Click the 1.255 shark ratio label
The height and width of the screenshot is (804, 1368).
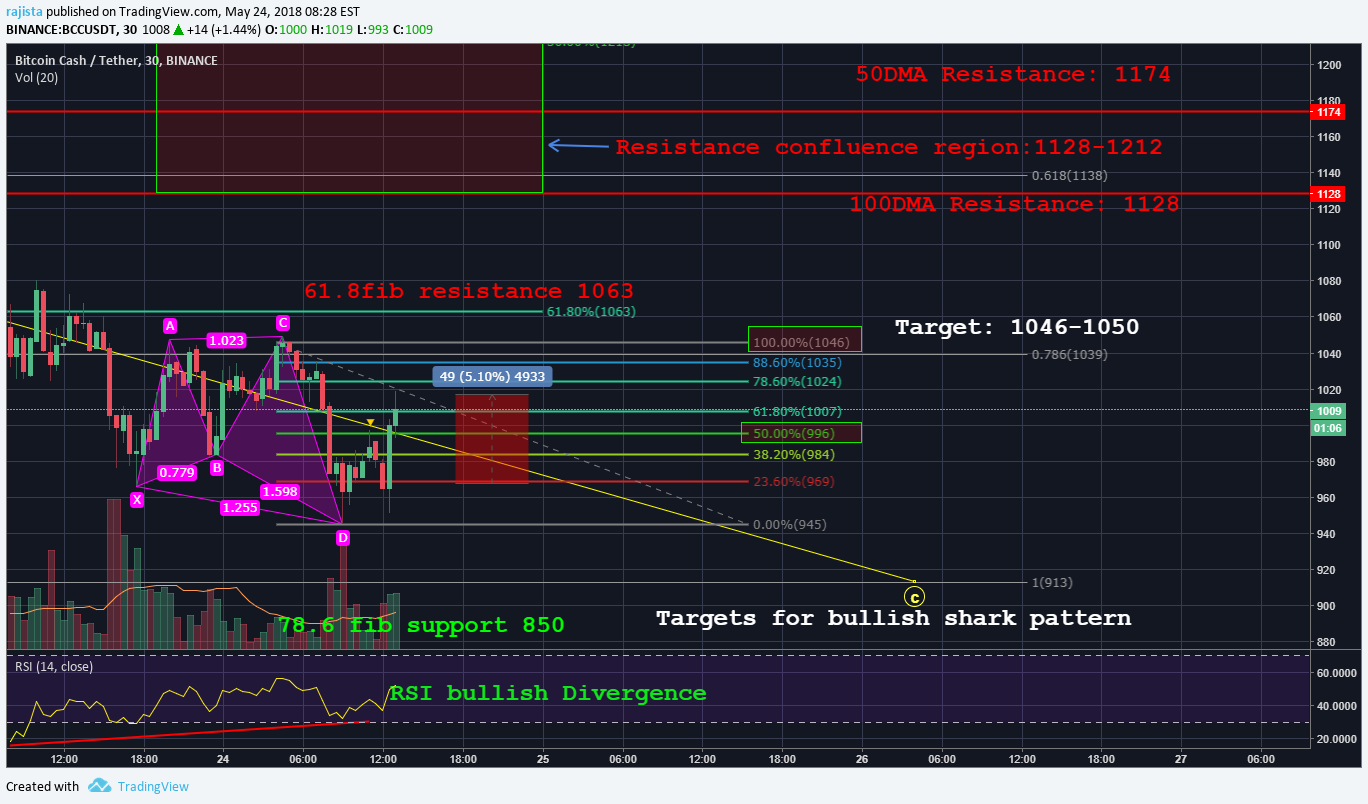point(240,507)
